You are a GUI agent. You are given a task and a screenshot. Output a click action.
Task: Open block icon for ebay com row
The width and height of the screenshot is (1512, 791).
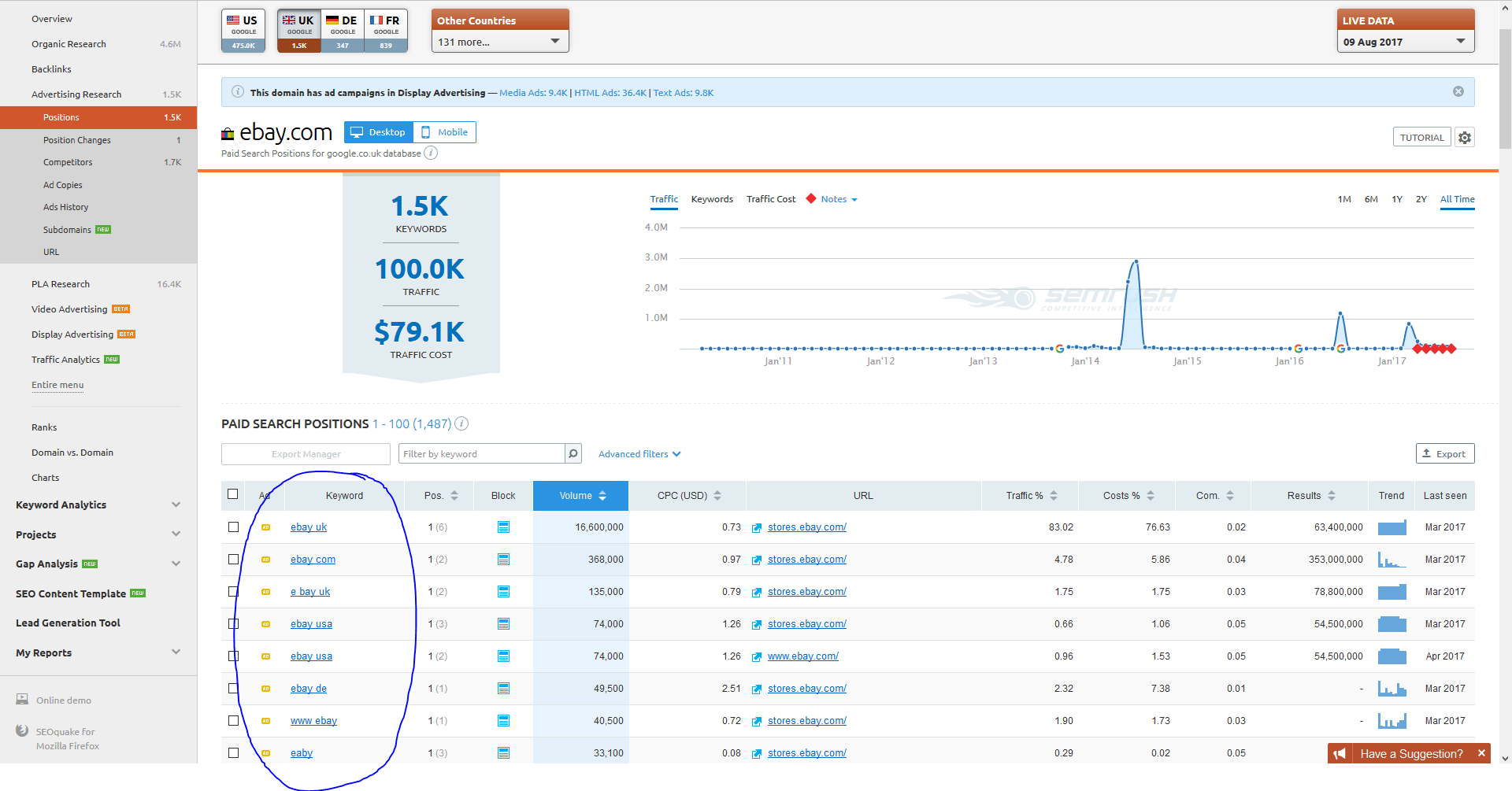pyautogui.click(x=503, y=560)
